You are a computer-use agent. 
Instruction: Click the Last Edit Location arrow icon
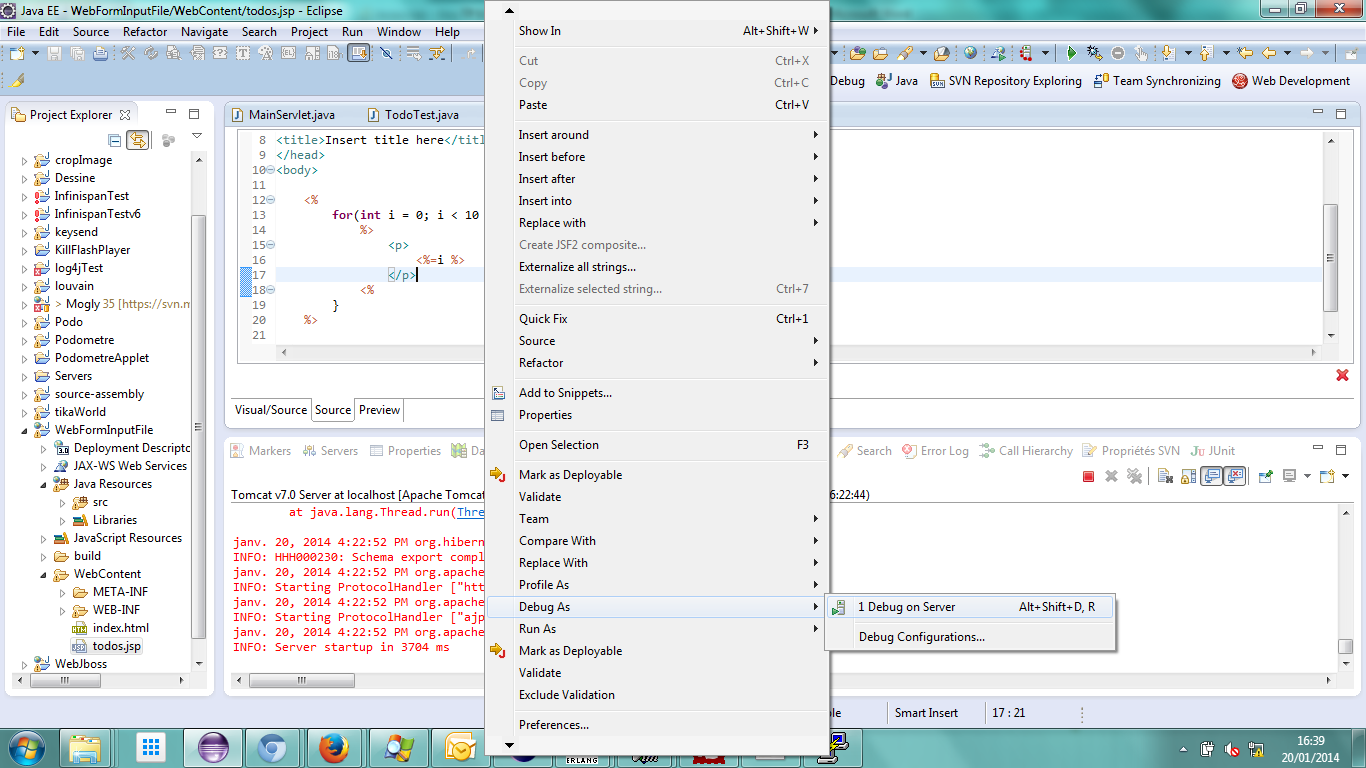pos(1245,53)
